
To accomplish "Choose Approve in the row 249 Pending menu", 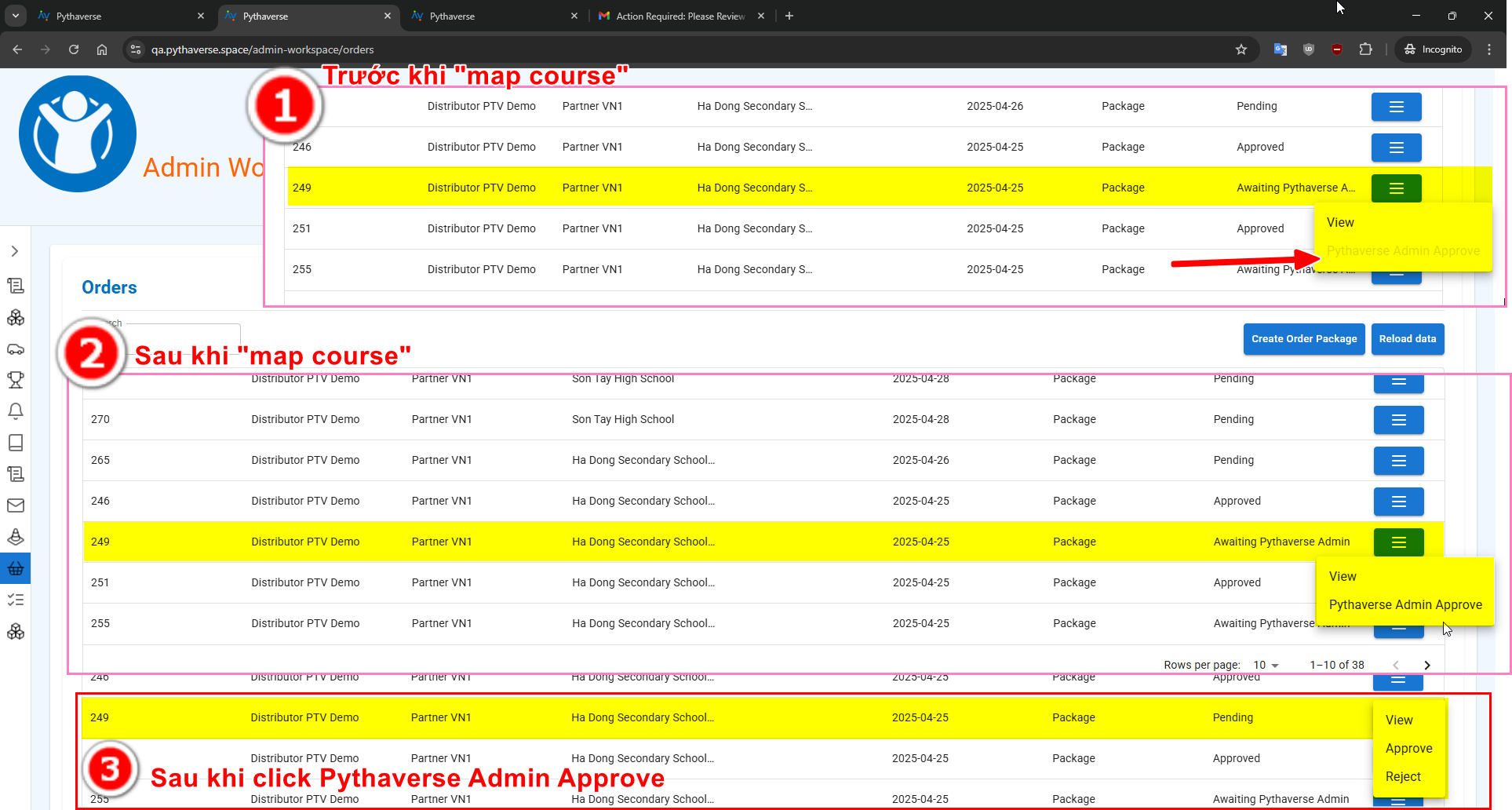I will click(1408, 749).
